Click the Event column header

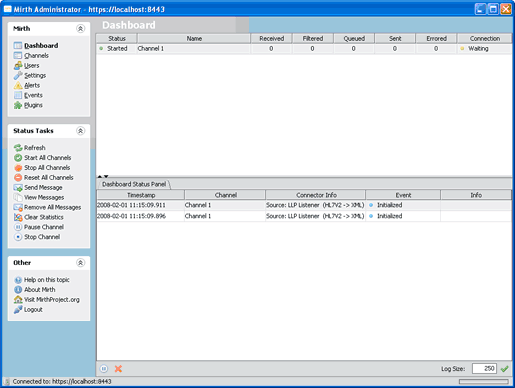[403, 195]
